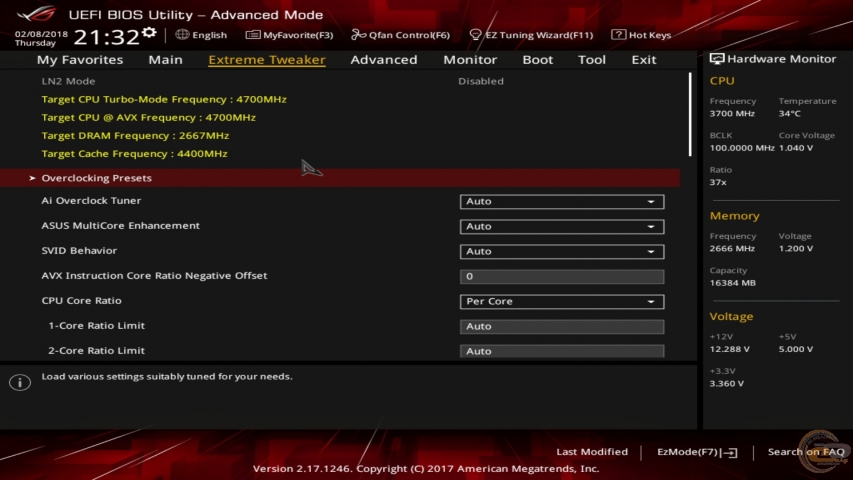Open ASUS MultiCore Enhancement dropdown
Screen dimensions: 853x480
point(561,226)
